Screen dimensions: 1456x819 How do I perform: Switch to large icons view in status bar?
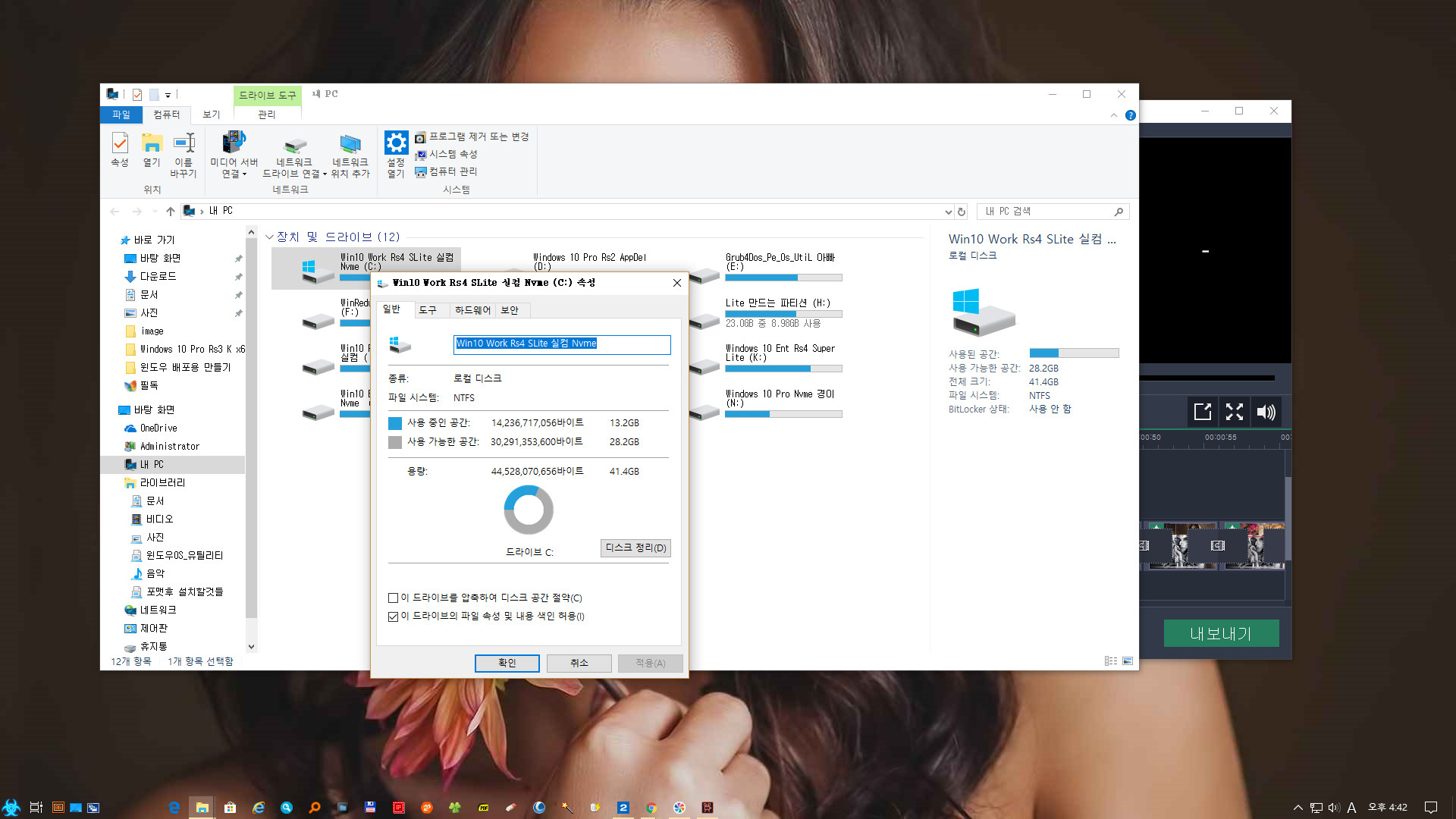(x=1128, y=661)
